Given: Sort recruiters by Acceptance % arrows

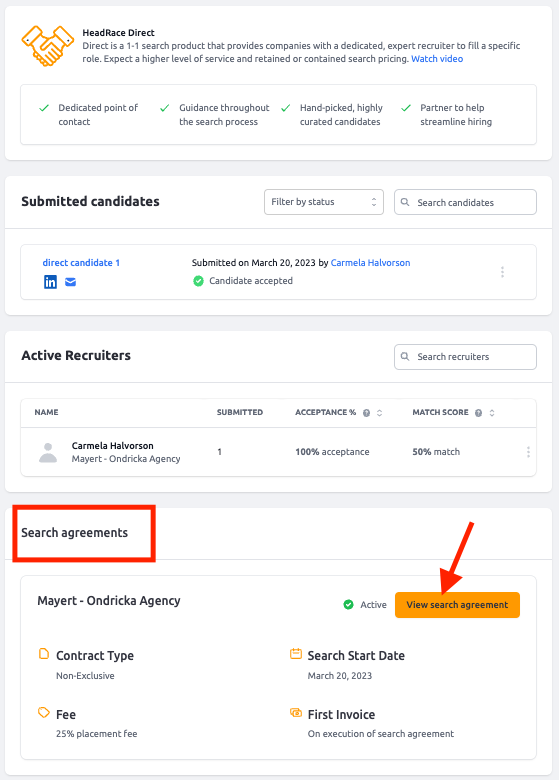Looking at the screenshot, I should point(379,413).
